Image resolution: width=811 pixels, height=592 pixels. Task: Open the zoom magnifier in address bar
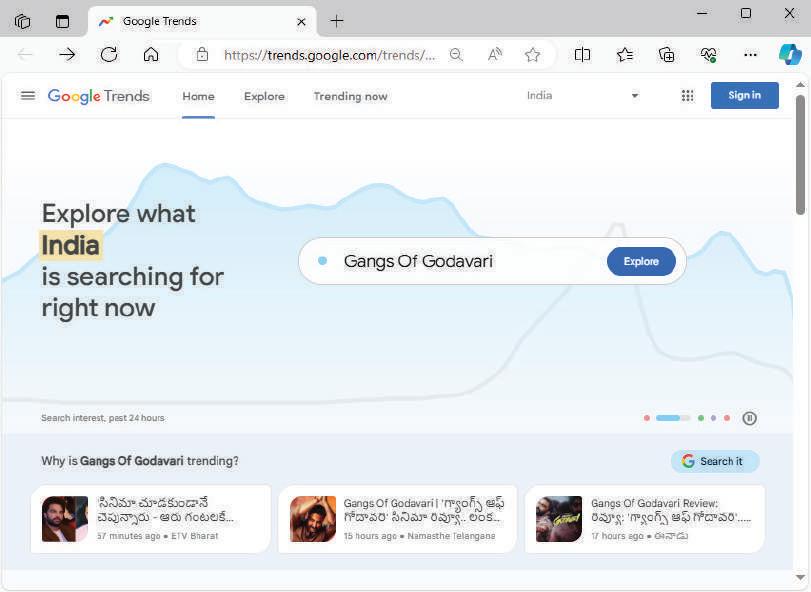tap(456, 54)
